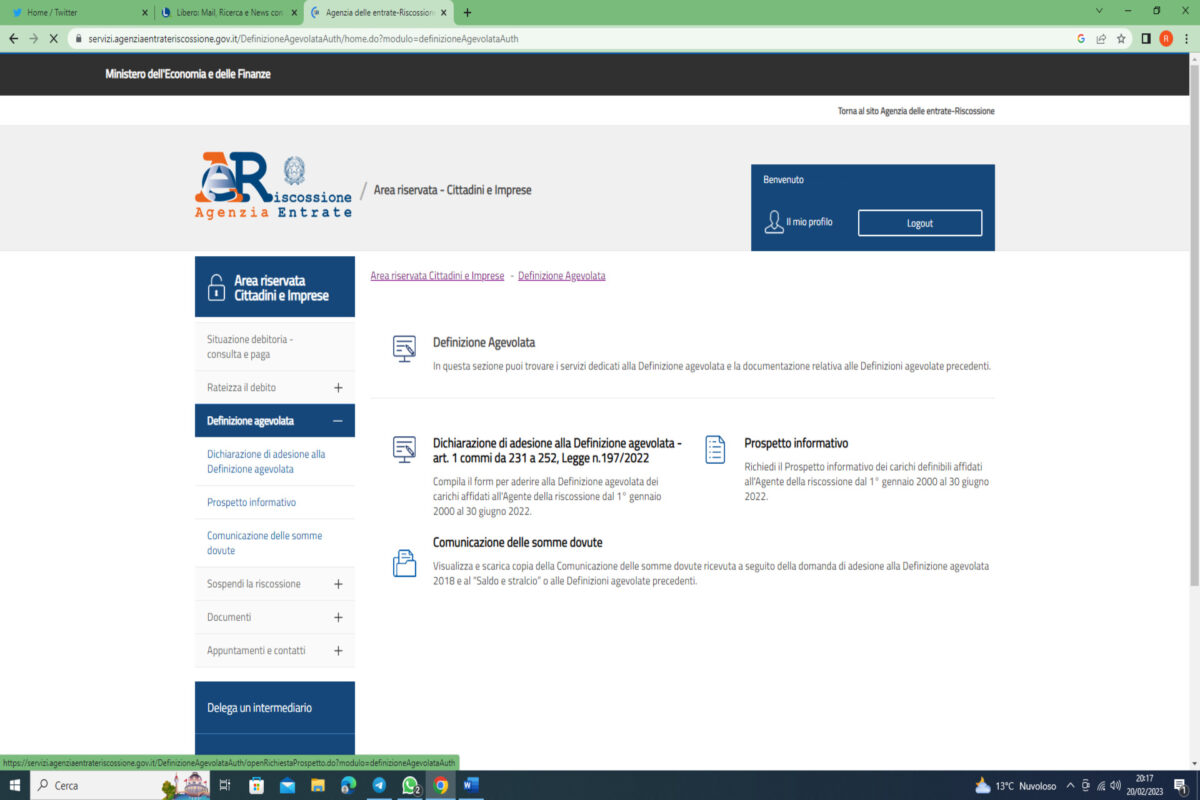Expand the Sospendi la riscossione section

point(338,584)
